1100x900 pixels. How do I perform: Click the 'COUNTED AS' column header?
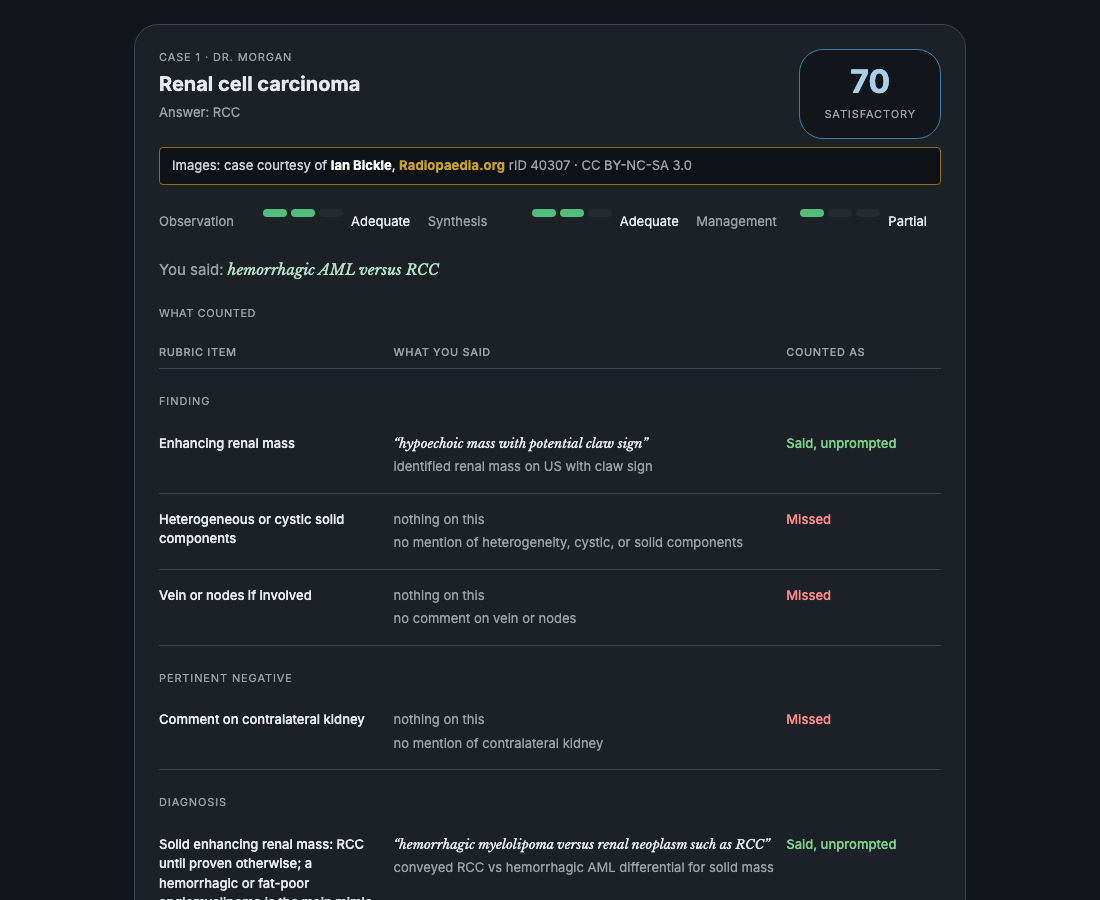point(825,352)
